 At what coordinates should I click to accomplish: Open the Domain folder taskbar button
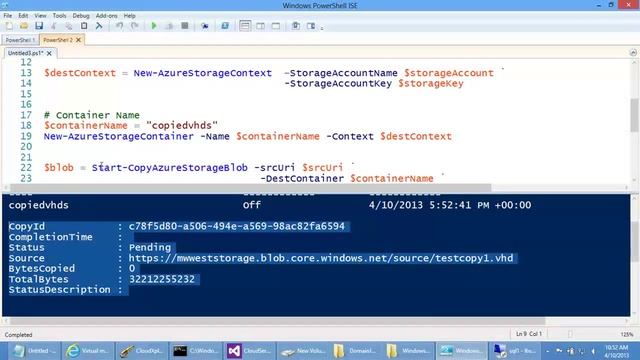click(x=357, y=351)
